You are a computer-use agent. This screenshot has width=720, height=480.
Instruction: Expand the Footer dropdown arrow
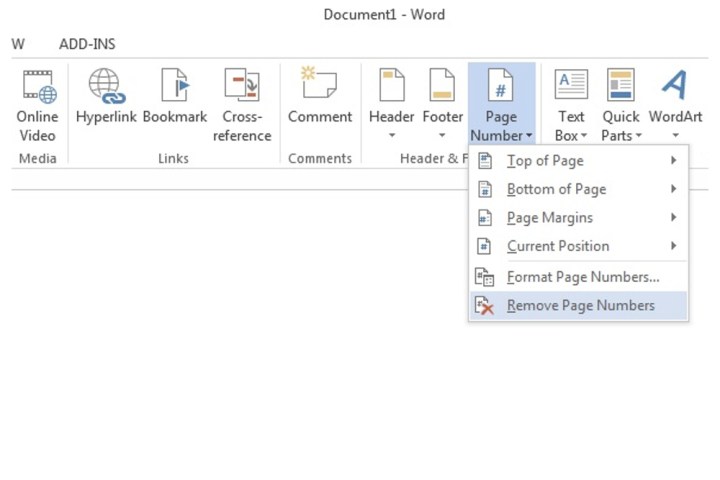click(442, 135)
